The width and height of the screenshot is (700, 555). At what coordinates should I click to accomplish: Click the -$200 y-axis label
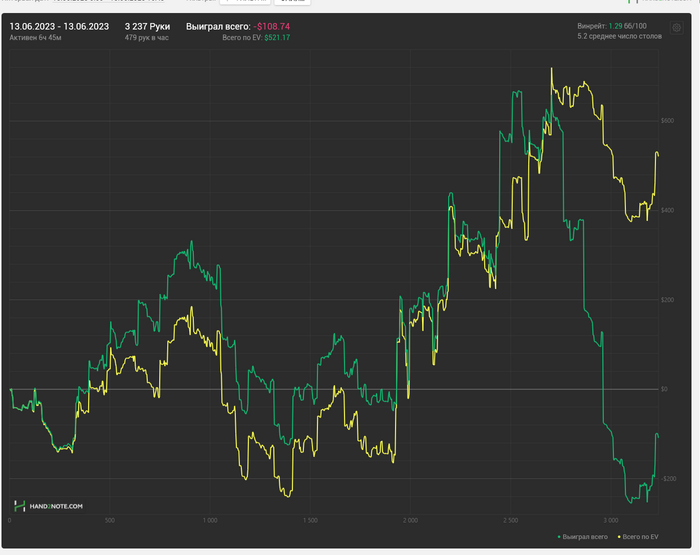(x=668, y=479)
